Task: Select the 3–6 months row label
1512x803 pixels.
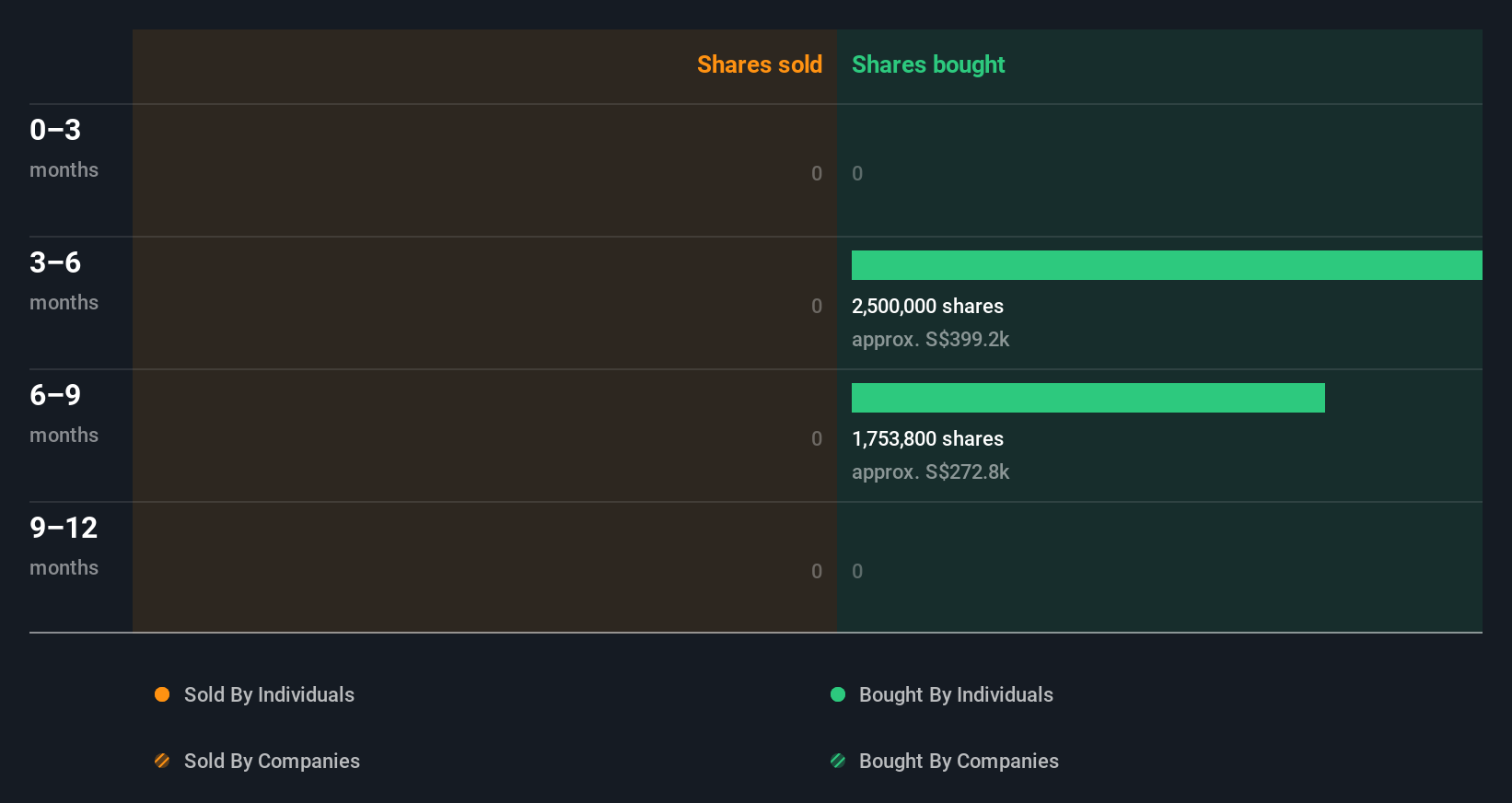Action: (64, 280)
